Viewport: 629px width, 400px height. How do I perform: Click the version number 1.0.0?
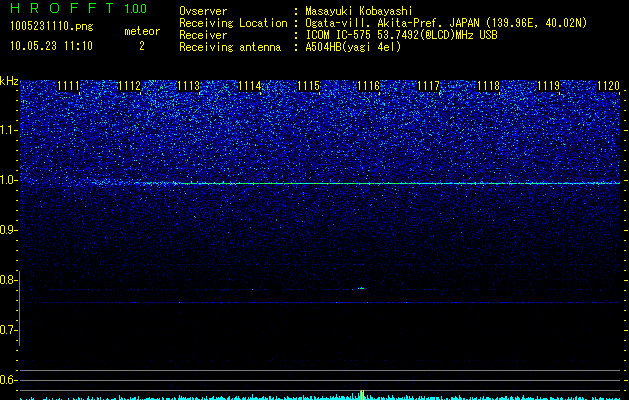click(x=136, y=9)
